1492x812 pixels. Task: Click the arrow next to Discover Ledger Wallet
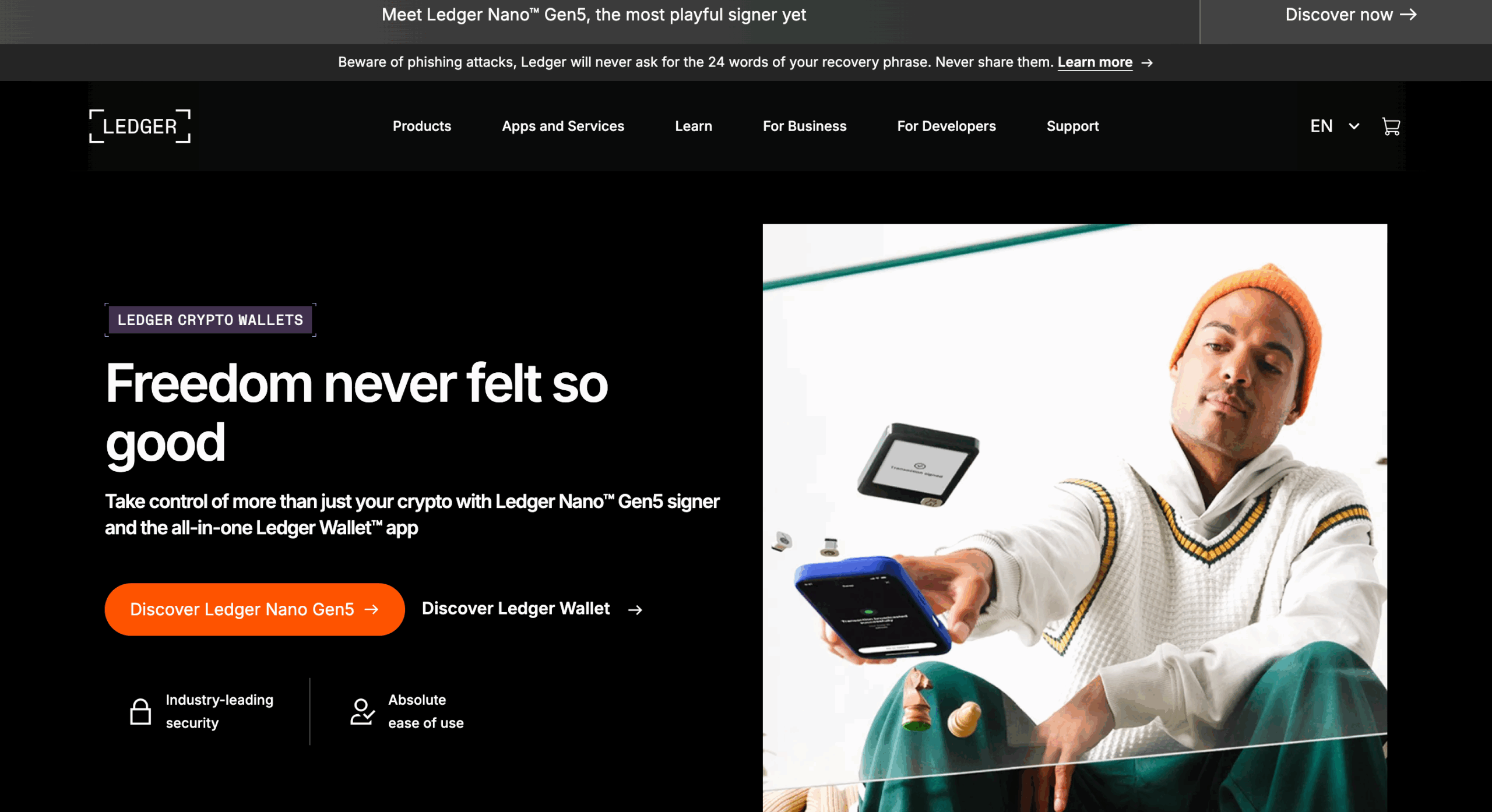pos(635,609)
